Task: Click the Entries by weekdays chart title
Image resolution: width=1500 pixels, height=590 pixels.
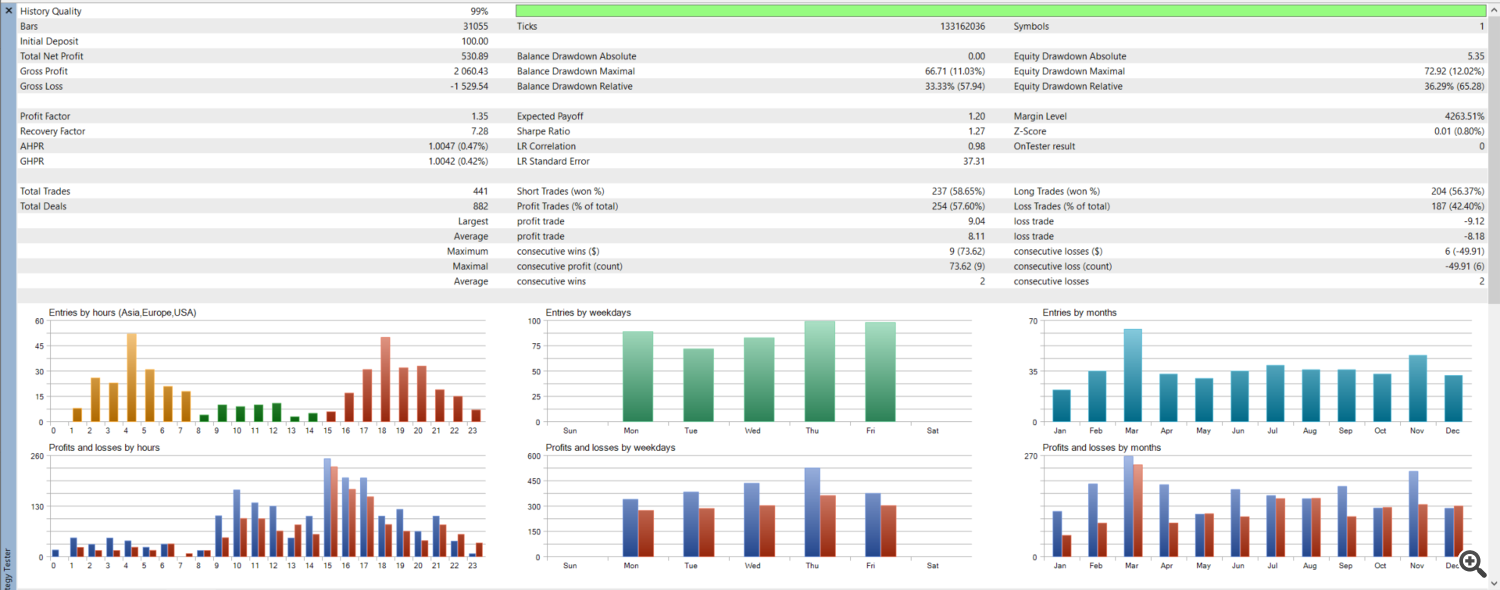Action: click(588, 313)
